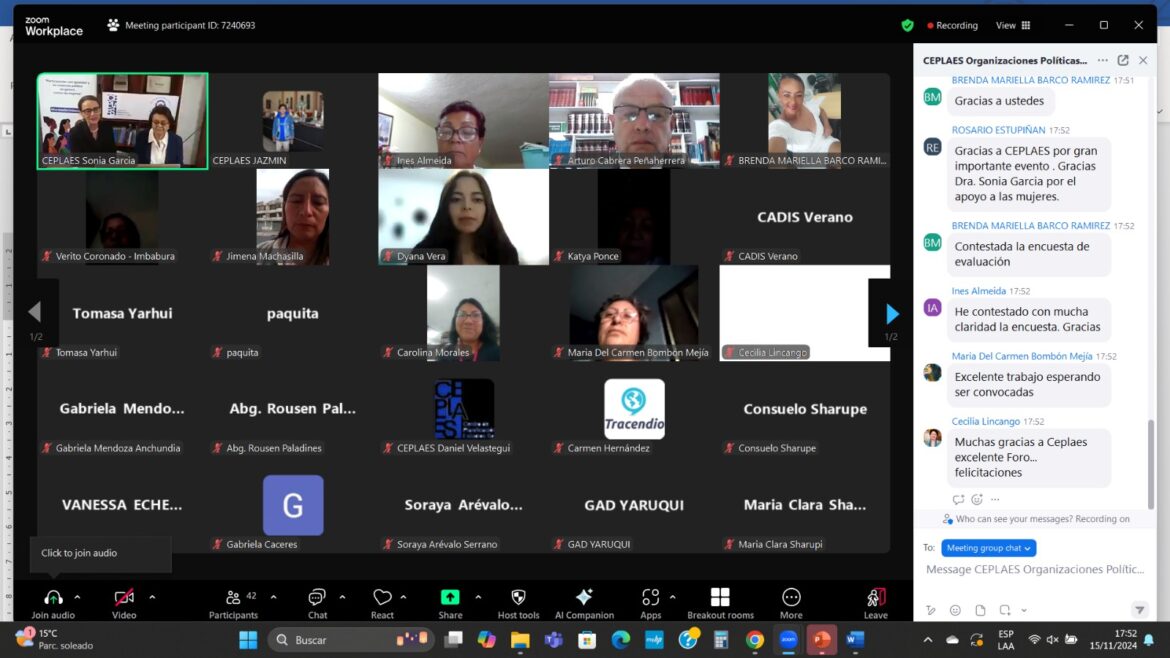Expand the video options arrow
1170x658 pixels.
click(x=152, y=597)
